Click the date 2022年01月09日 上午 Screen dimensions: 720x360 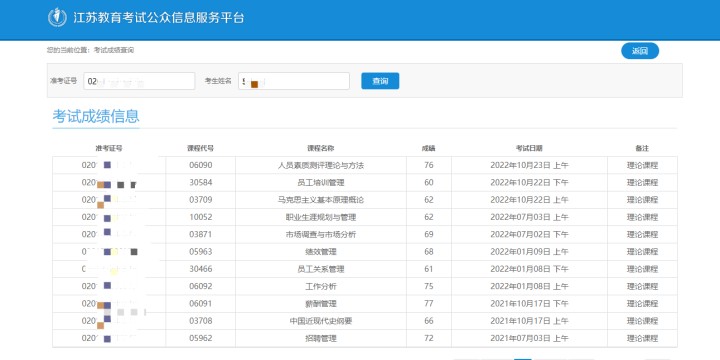click(x=529, y=252)
